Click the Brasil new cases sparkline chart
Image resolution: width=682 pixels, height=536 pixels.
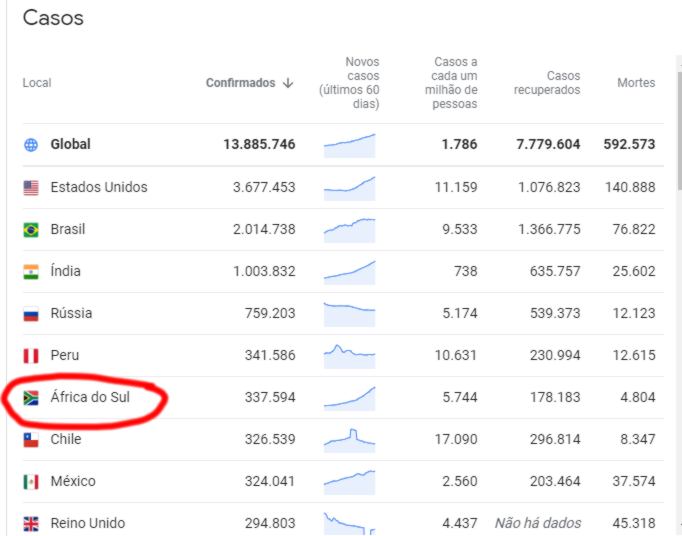[x=349, y=229]
